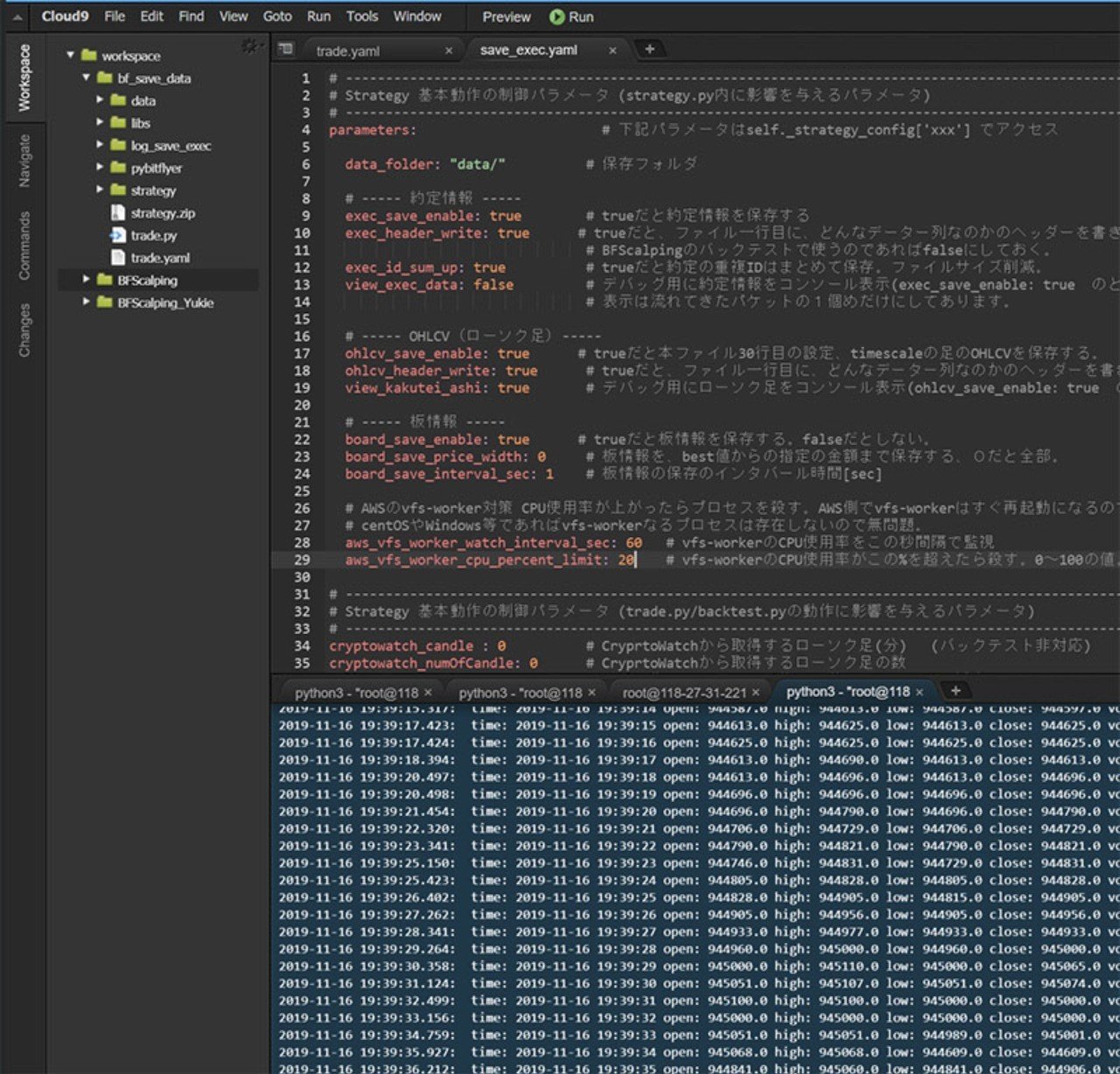
Task: Click the BFScalping folder icon
Action: click(x=104, y=280)
